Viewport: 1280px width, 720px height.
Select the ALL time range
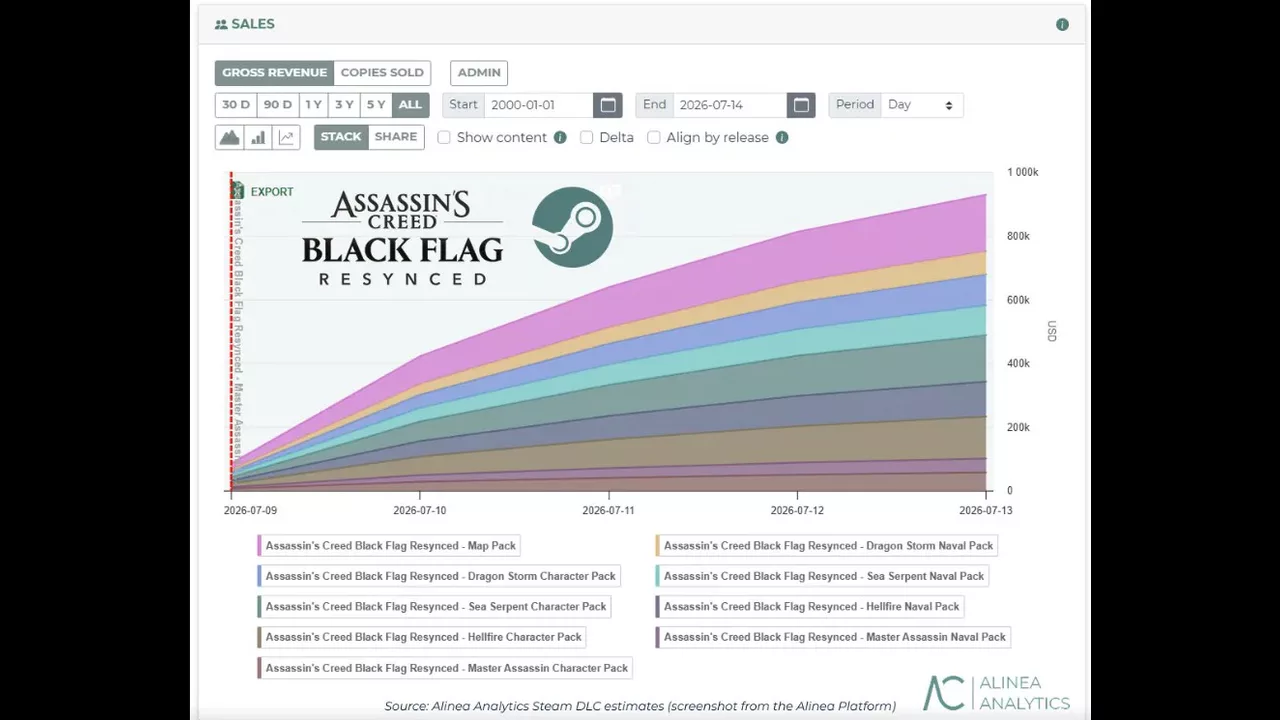410,105
